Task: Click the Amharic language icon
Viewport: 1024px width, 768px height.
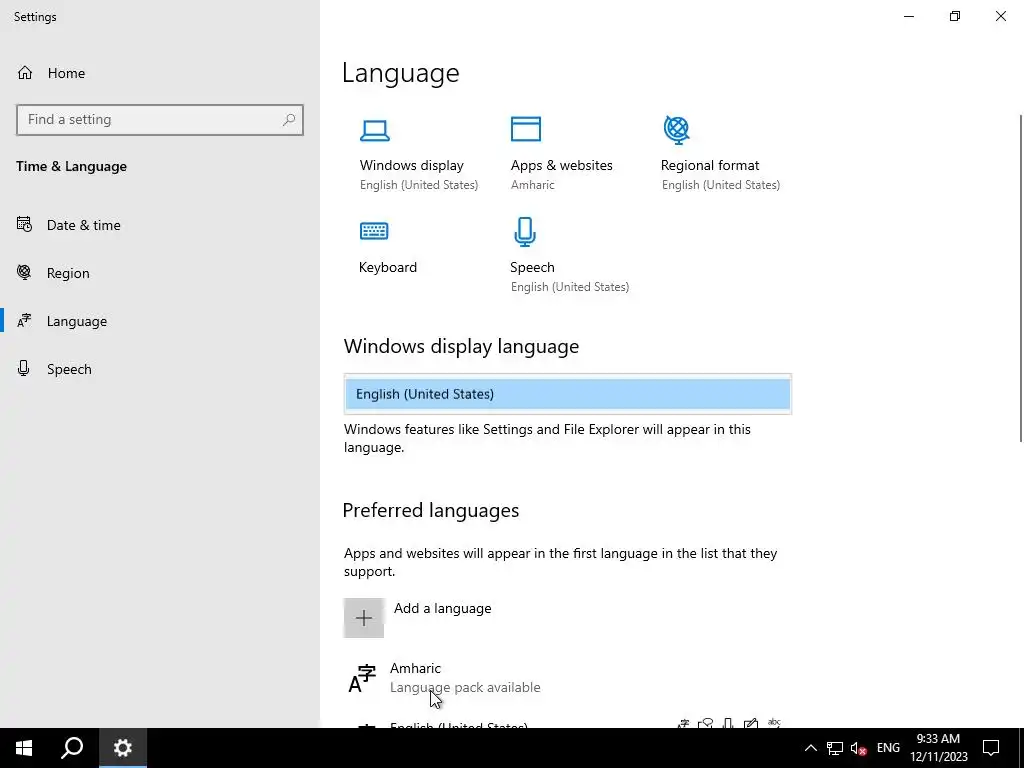Action: (x=362, y=678)
